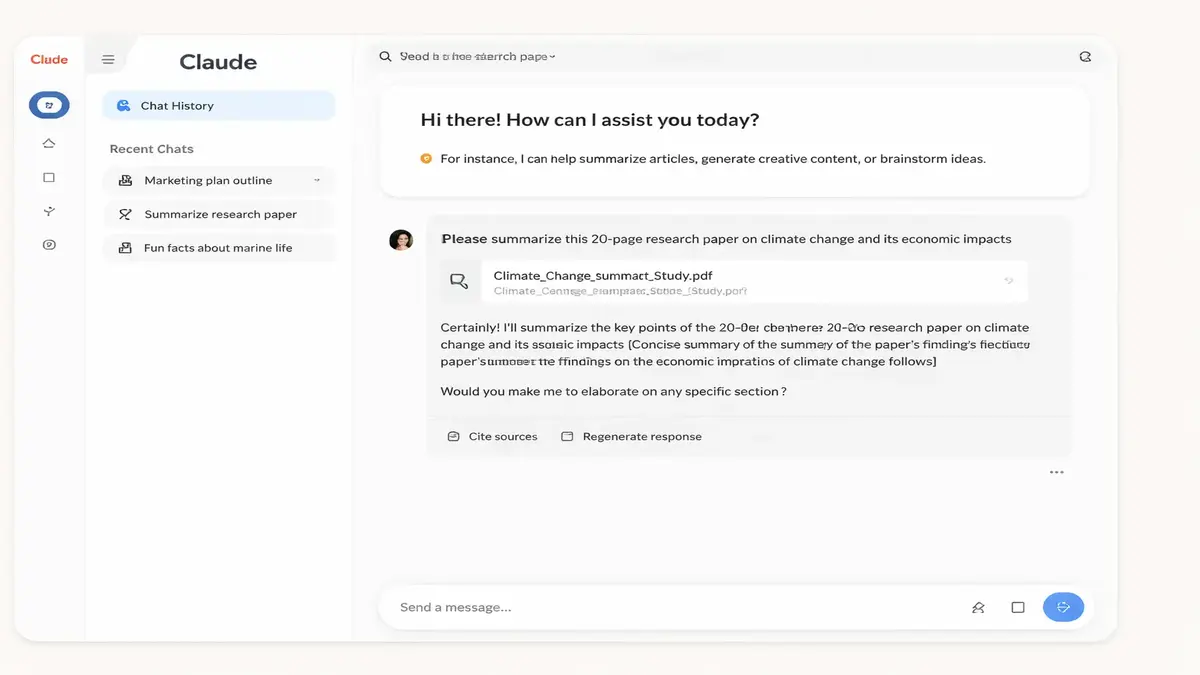Screen dimensions: 1200x675
Task: Click the Climate_Change PDF attachment icon
Action: pos(459,282)
